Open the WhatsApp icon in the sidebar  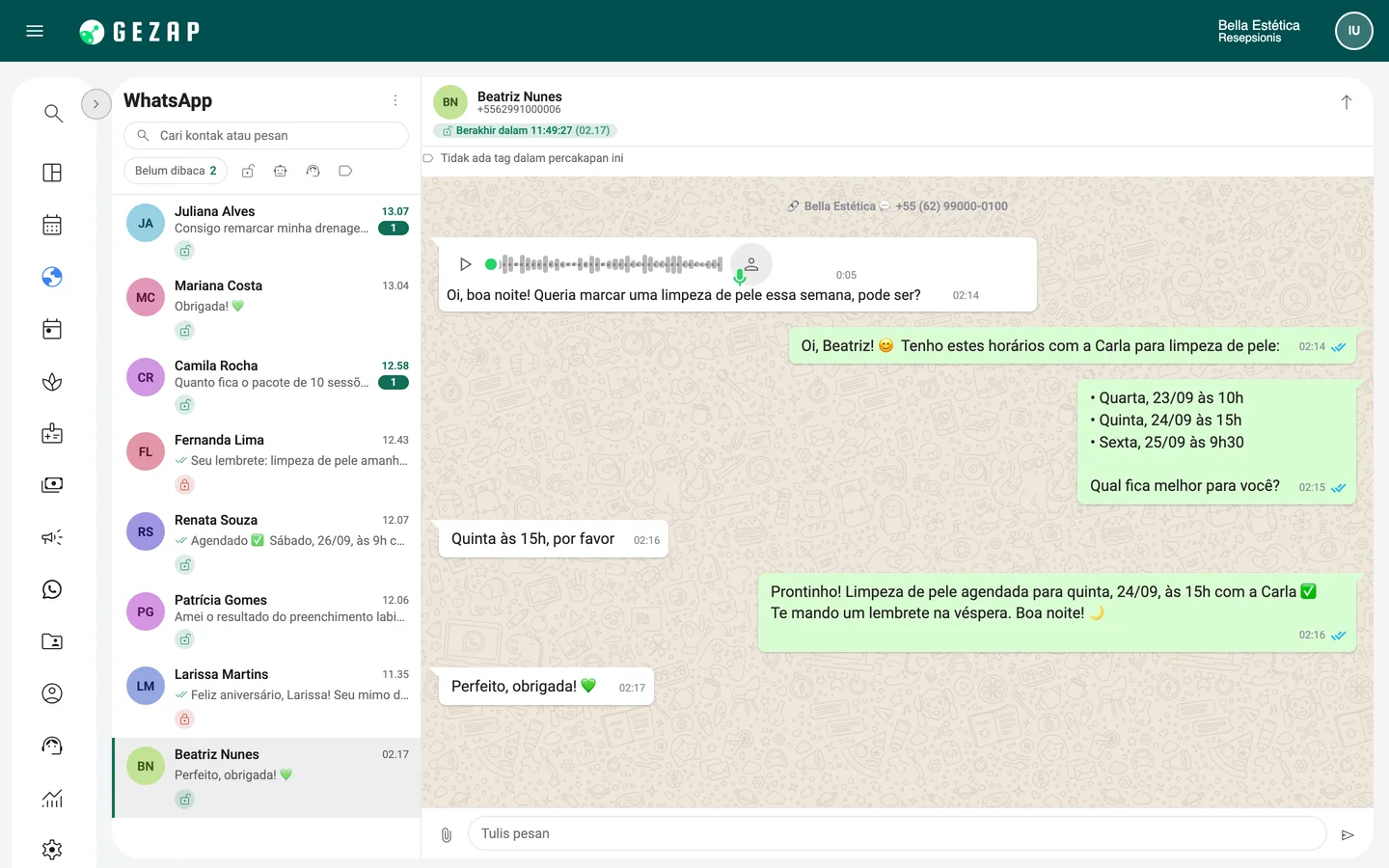pyautogui.click(x=52, y=589)
